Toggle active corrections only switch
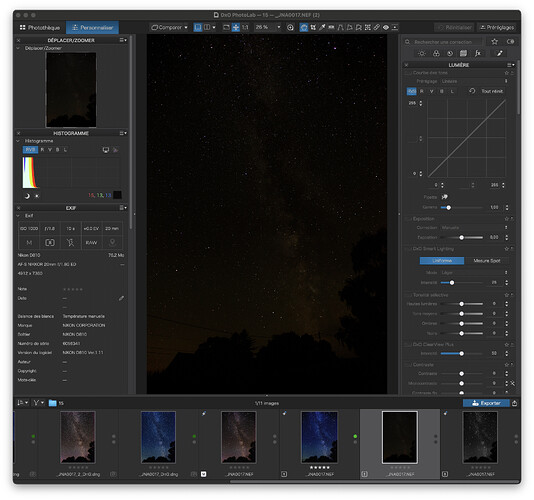This screenshot has width=534, height=500. [510, 42]
